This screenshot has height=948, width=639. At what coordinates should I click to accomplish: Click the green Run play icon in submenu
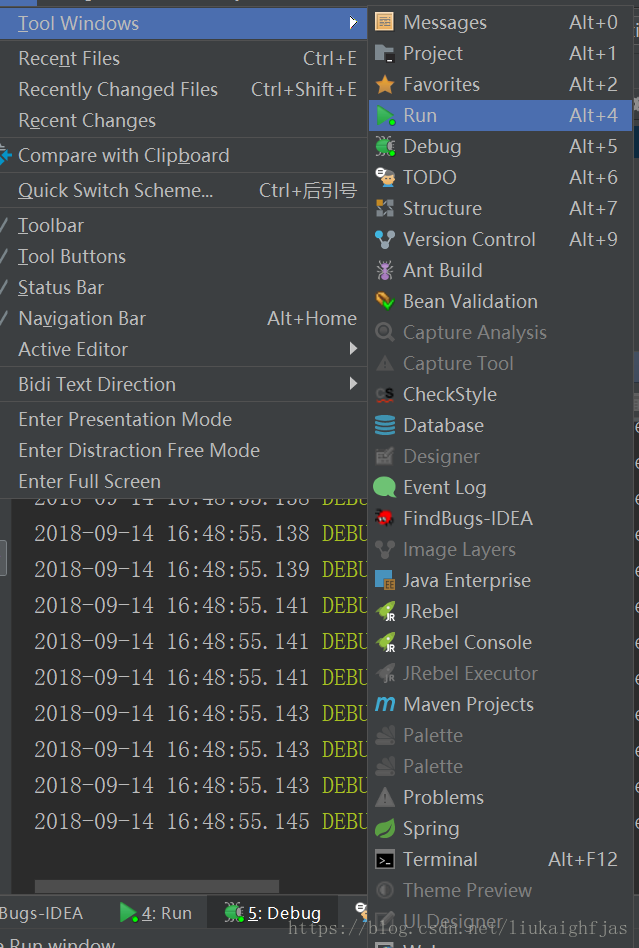(385, 115)
